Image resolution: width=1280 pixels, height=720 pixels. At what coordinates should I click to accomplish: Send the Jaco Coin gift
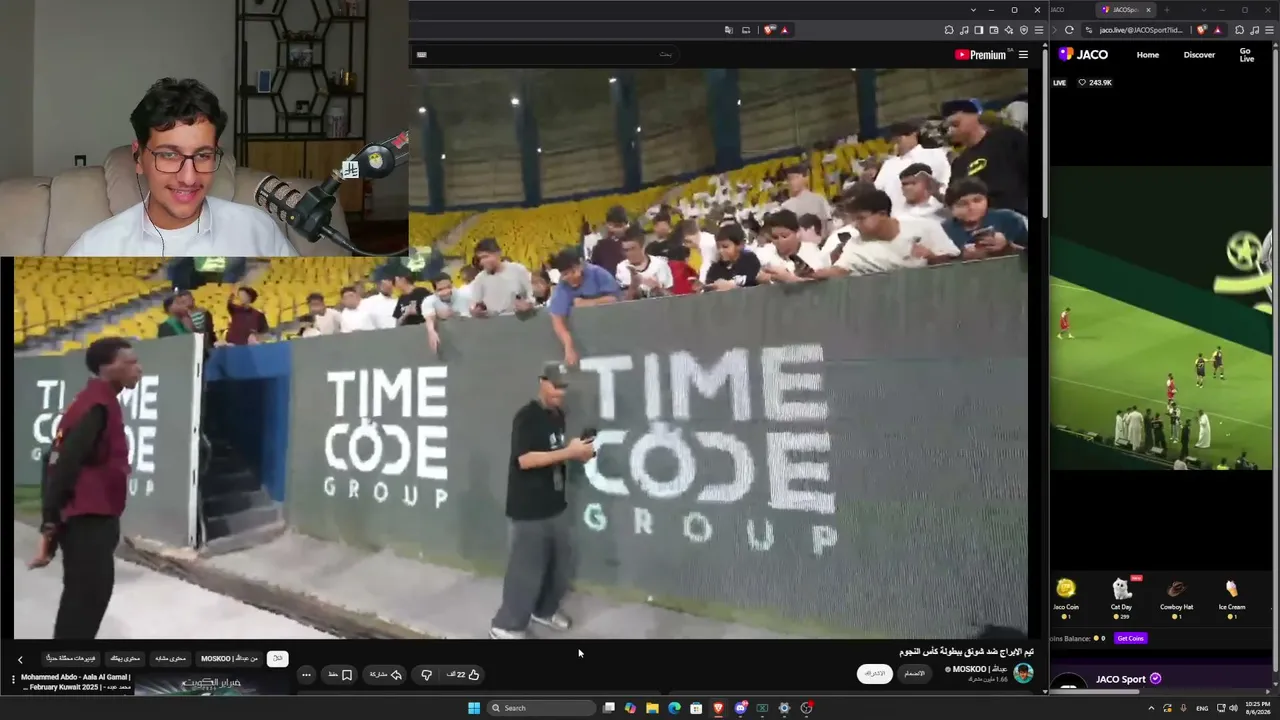(x=1066, y=596)
